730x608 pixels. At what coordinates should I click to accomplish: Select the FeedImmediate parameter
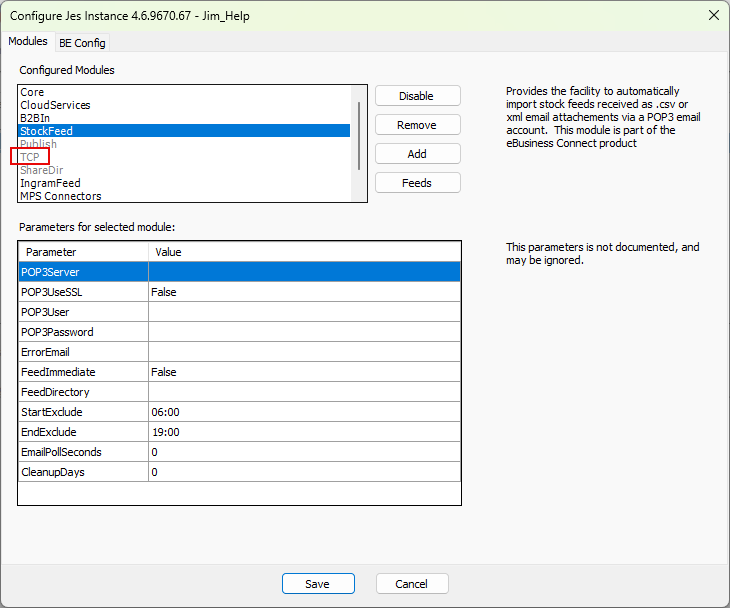[84, 372]
